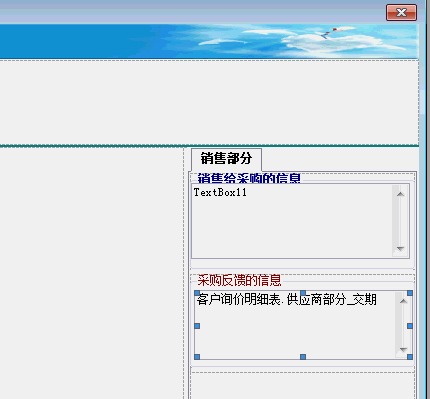Click the 客户询价明细表.供应商部分_交期 text field
430x399 pixels.
(295, 325)
